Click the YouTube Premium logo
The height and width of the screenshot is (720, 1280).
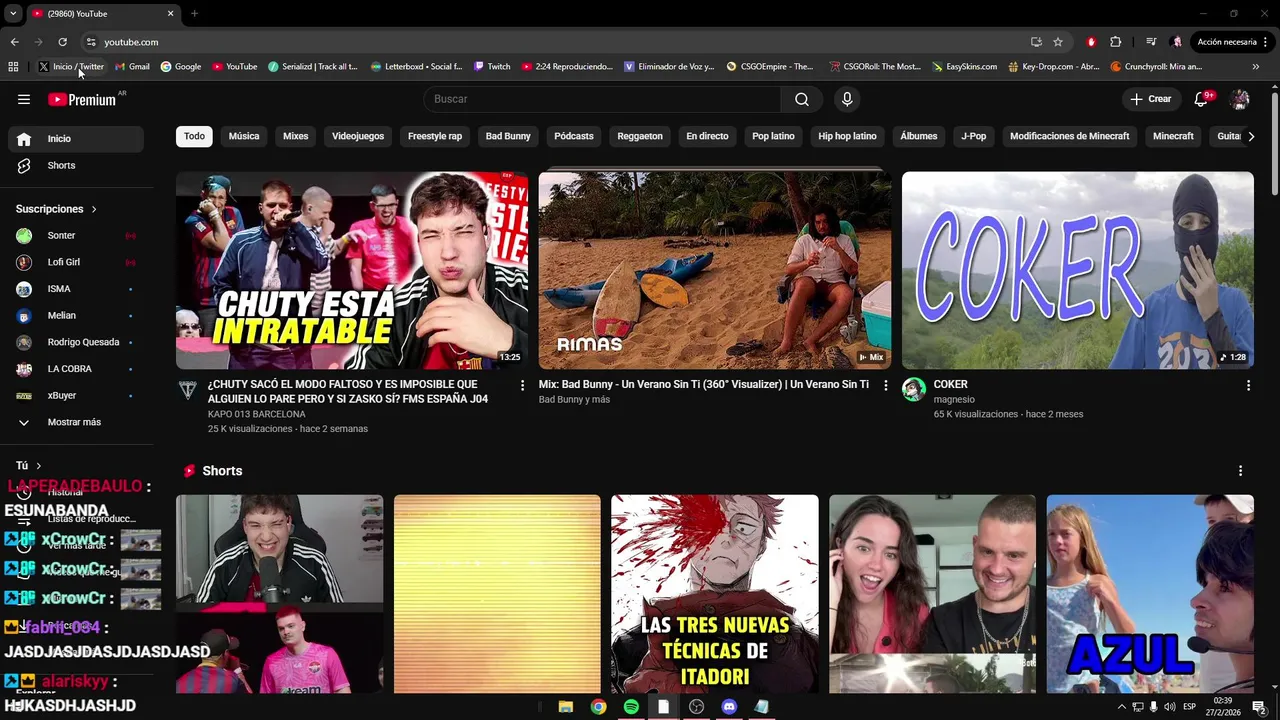coord(82,99)
